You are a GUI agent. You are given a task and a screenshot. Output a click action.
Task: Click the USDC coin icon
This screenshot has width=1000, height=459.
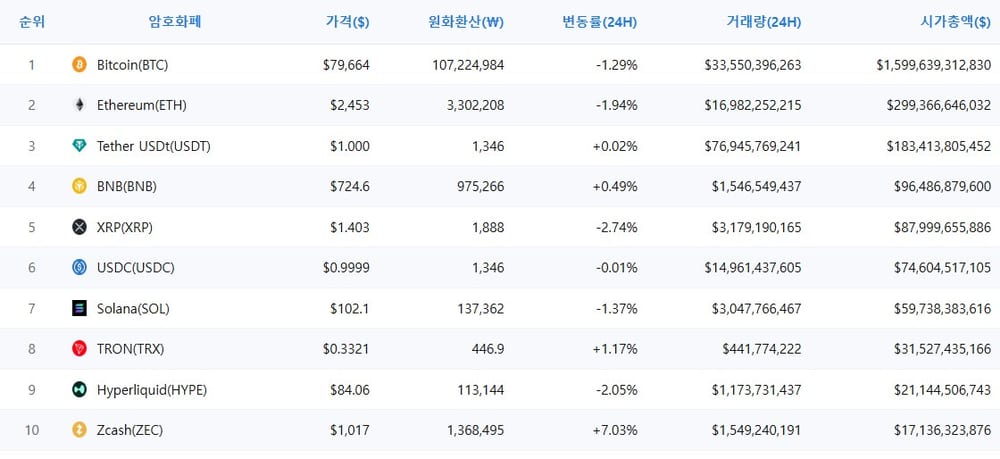pyautogui.click(x=79, y=268)
